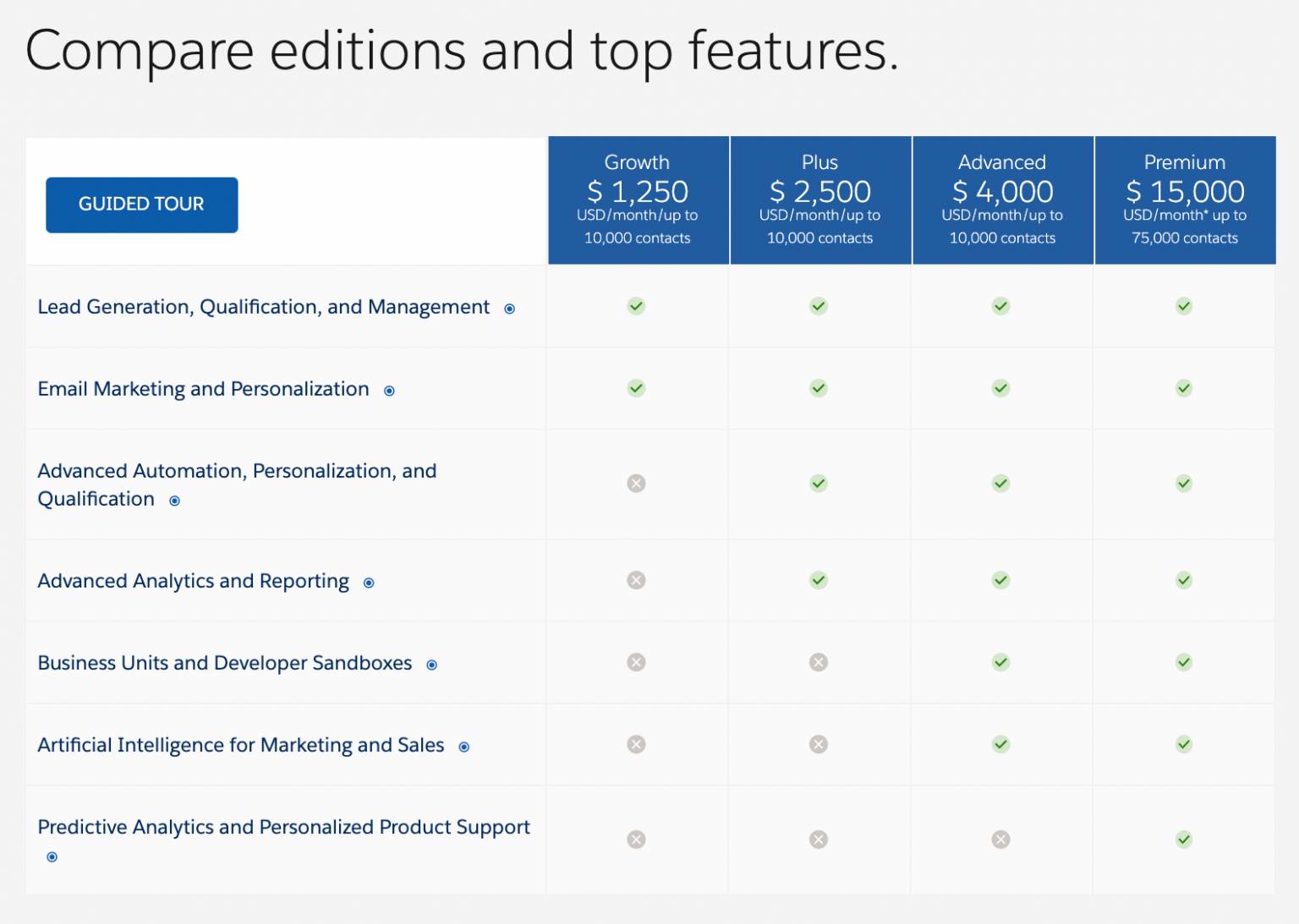Click Business Units and Developer Sandboxes text

tap(225, 663)
